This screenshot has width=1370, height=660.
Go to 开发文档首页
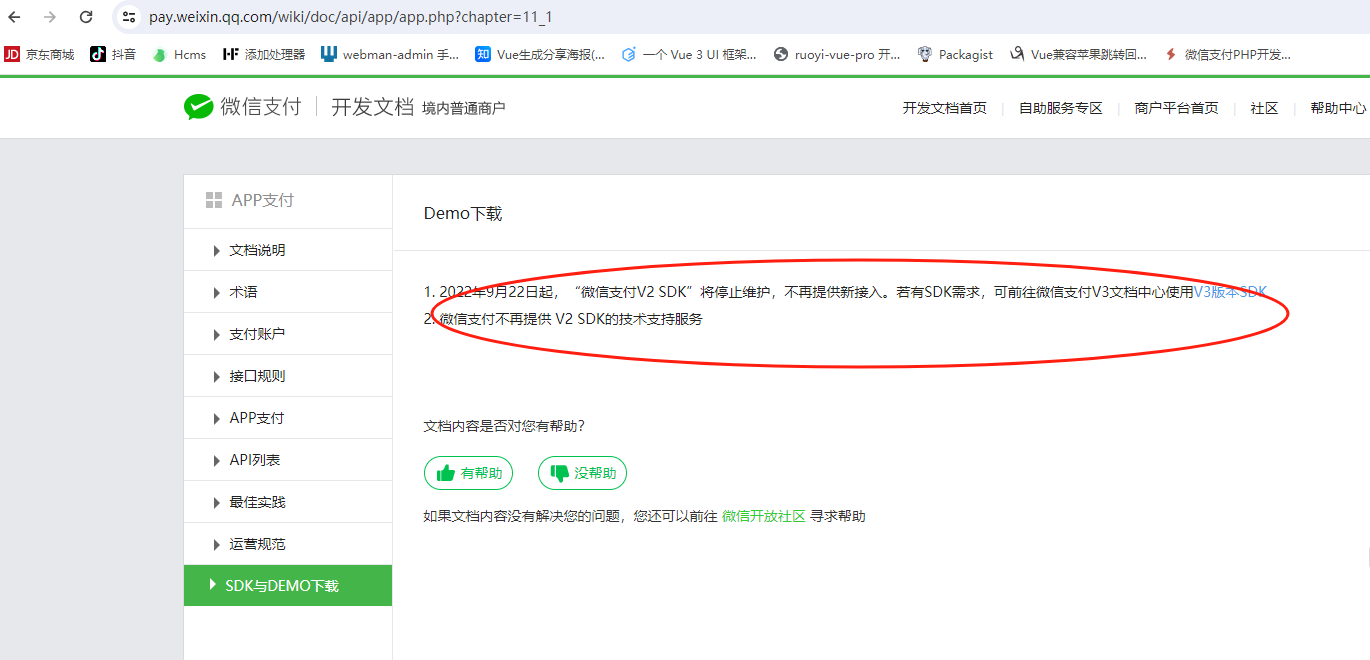click(944, 108)
